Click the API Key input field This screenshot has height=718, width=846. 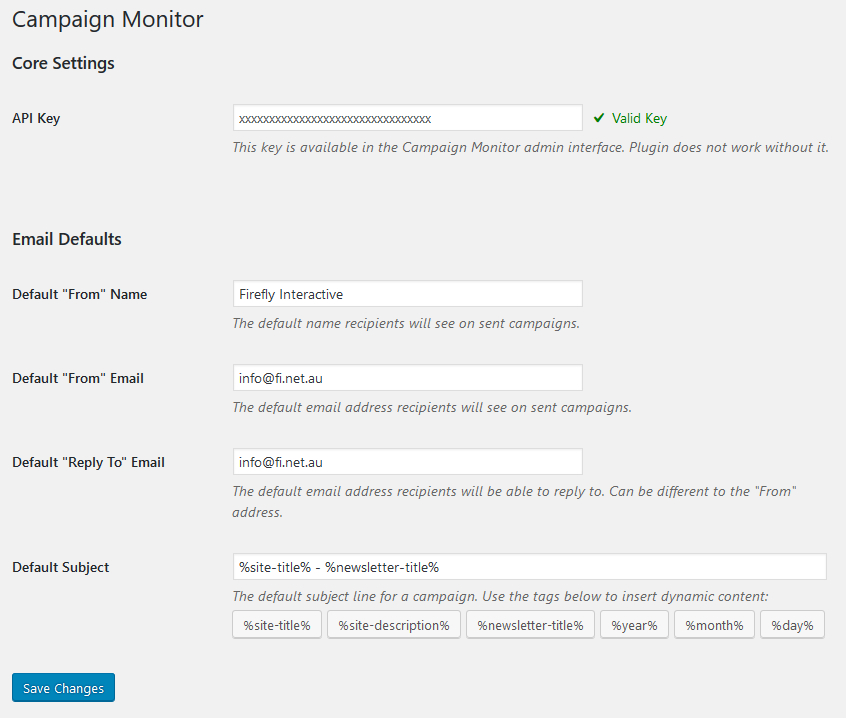click(408, 118)
